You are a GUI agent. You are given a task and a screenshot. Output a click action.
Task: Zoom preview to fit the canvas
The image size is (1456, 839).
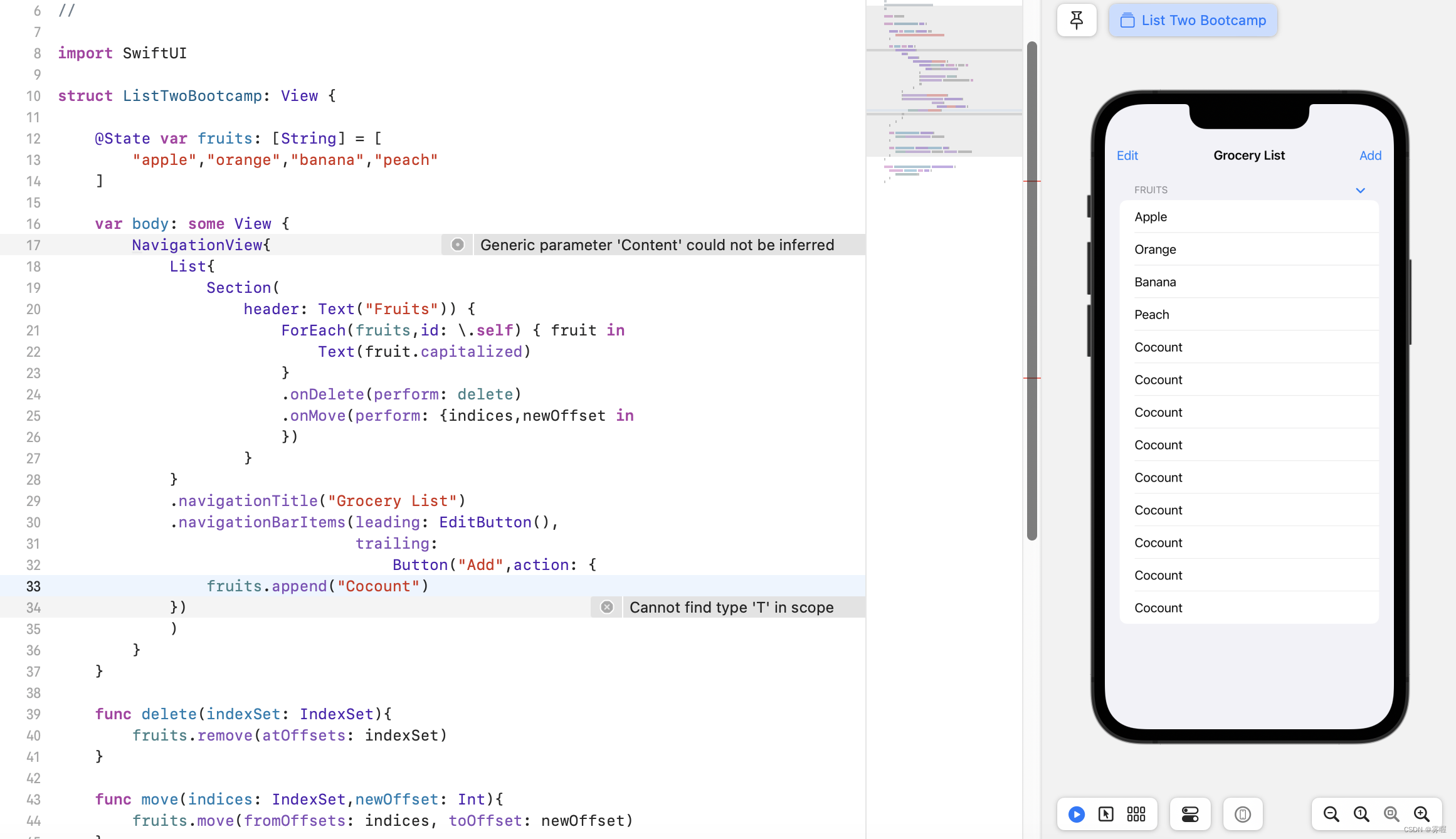1391,814
